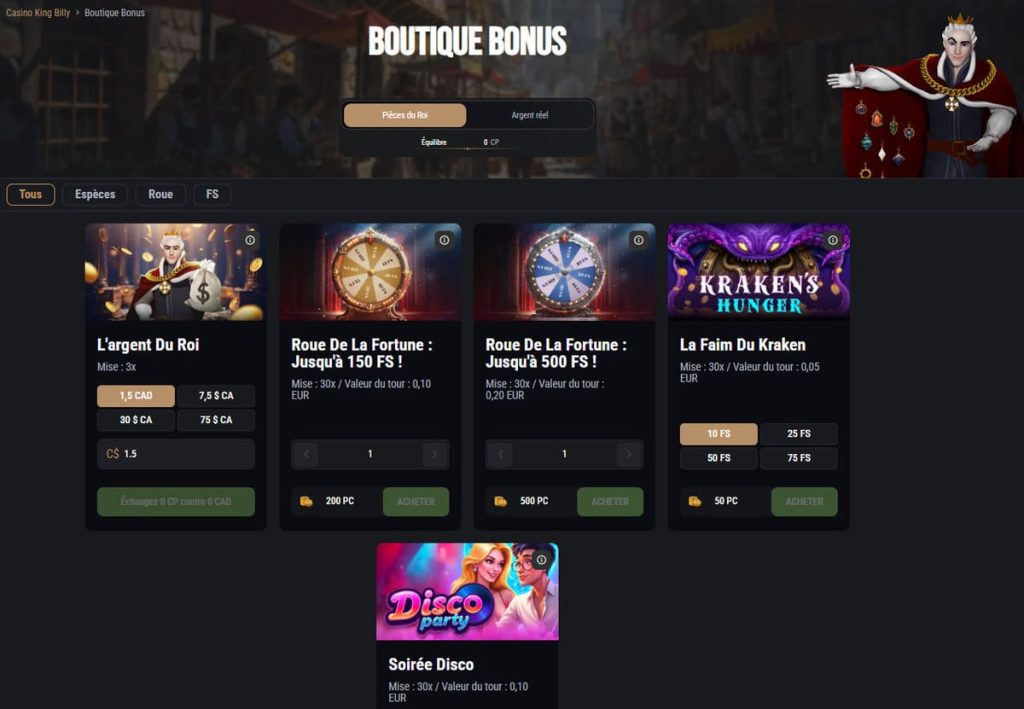This screenshot has width=1024, height=709.
Task: Open info icon on L'argent Du Roi card
Action: coord(250,240)
